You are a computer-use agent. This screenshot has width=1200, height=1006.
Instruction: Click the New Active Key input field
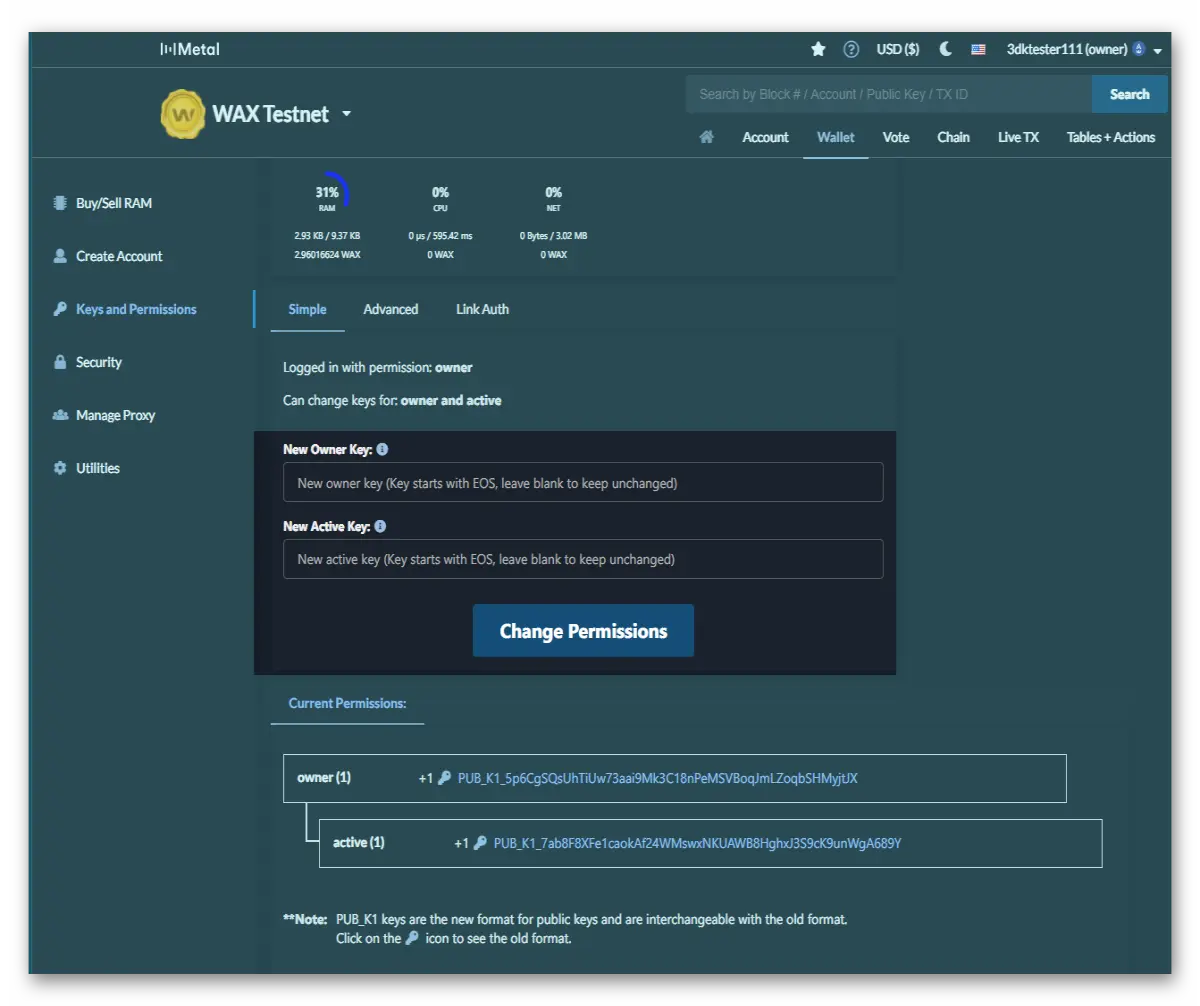[x=583, y=559]
